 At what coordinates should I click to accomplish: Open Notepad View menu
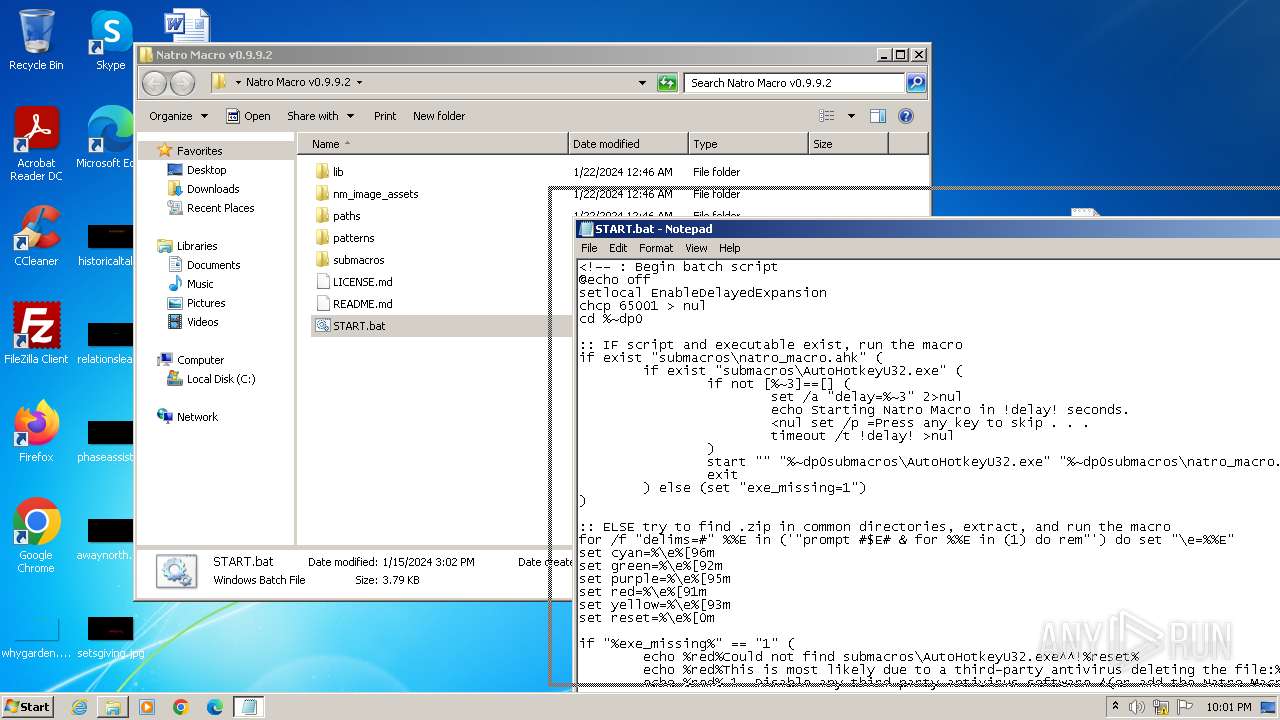[696, 248]
